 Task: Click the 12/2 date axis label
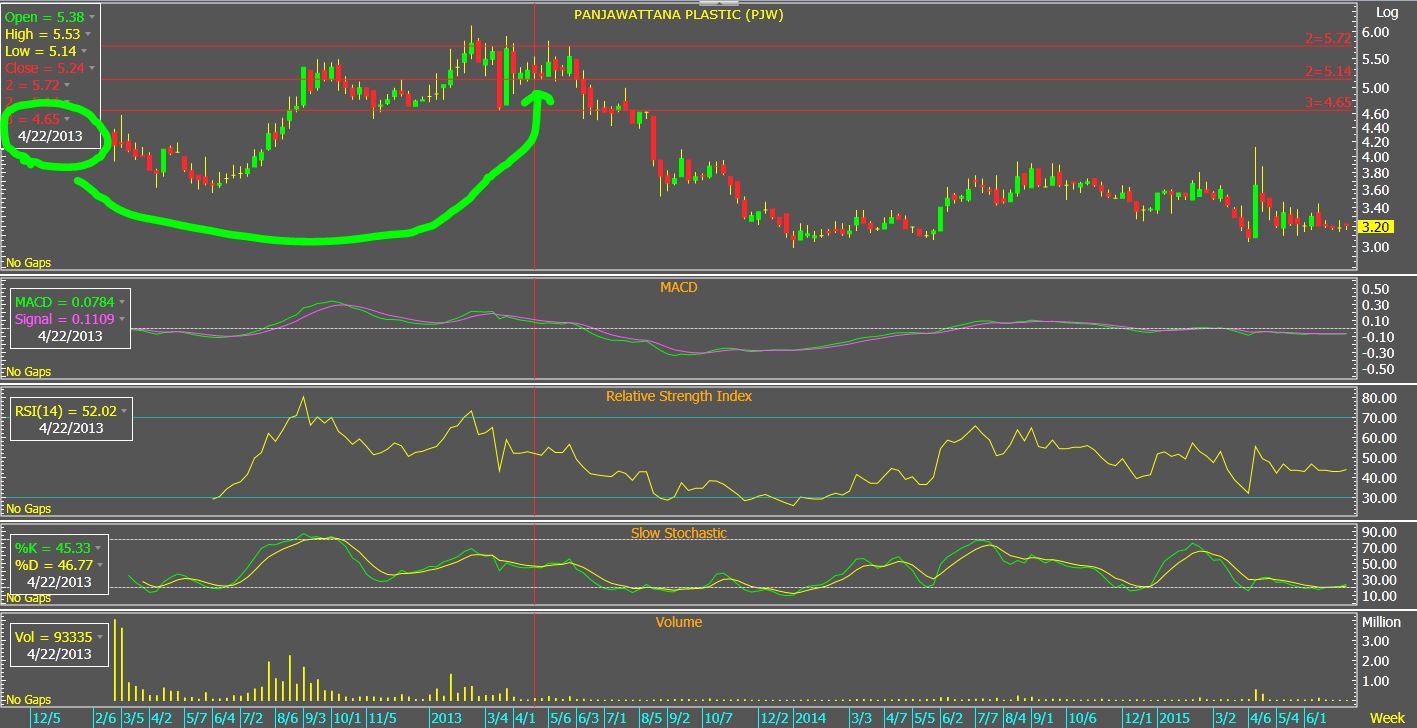tap(775, 718)
